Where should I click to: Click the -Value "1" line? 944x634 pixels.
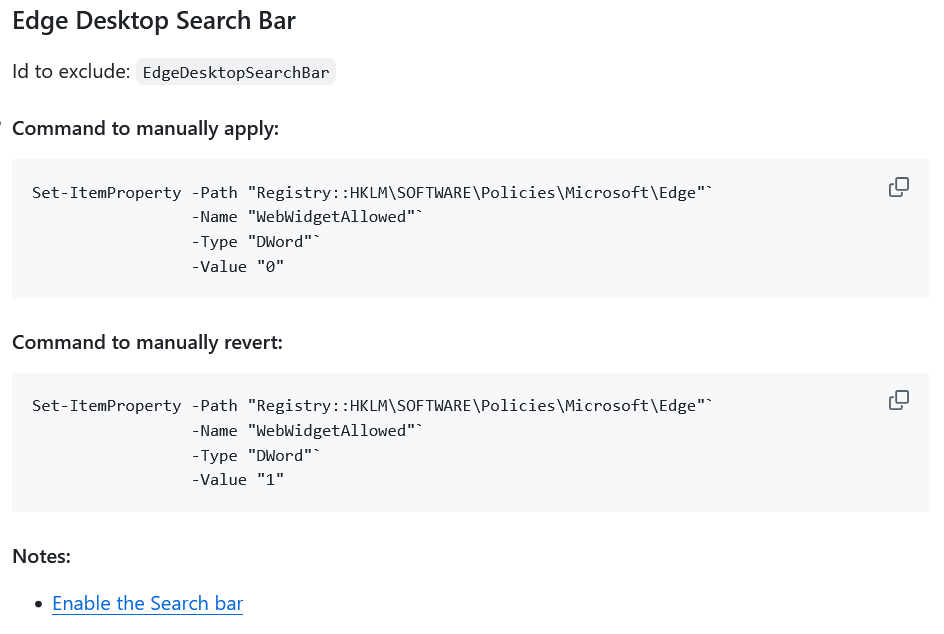coord(238,479)
